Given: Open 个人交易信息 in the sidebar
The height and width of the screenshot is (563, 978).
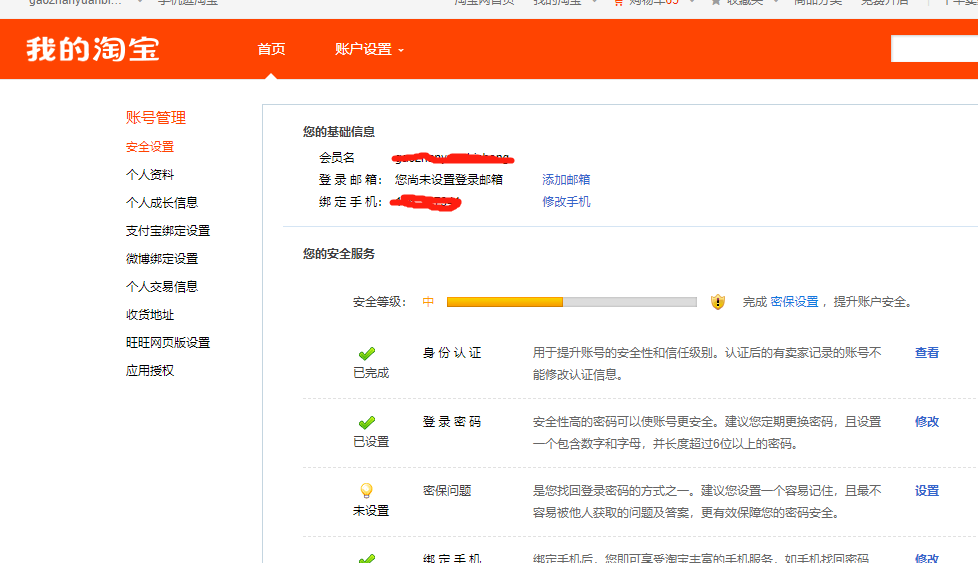Looking at the screenshot, I should 162,287.
